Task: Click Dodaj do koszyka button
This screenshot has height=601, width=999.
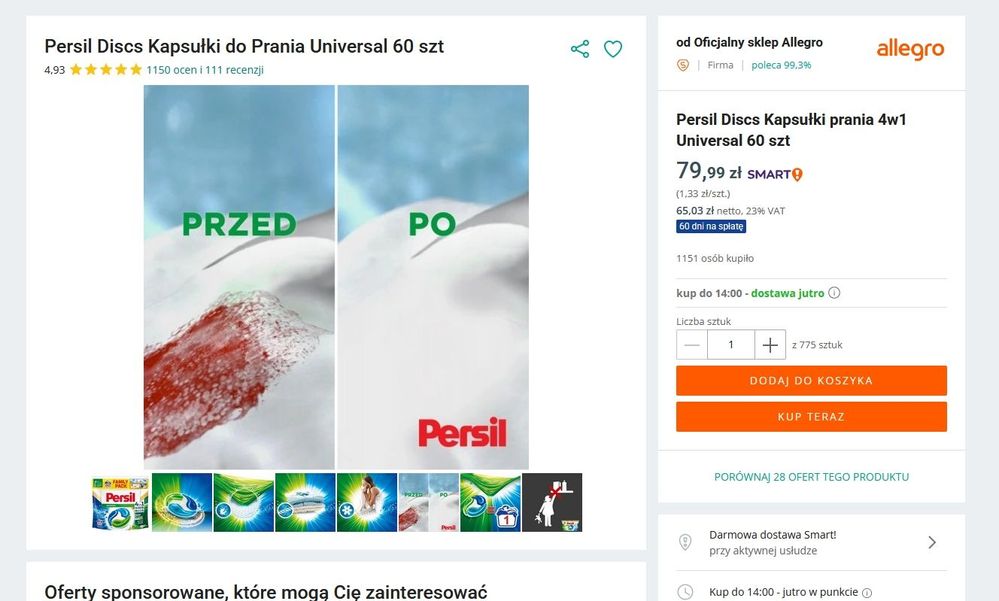Action: tap(811, 380)
